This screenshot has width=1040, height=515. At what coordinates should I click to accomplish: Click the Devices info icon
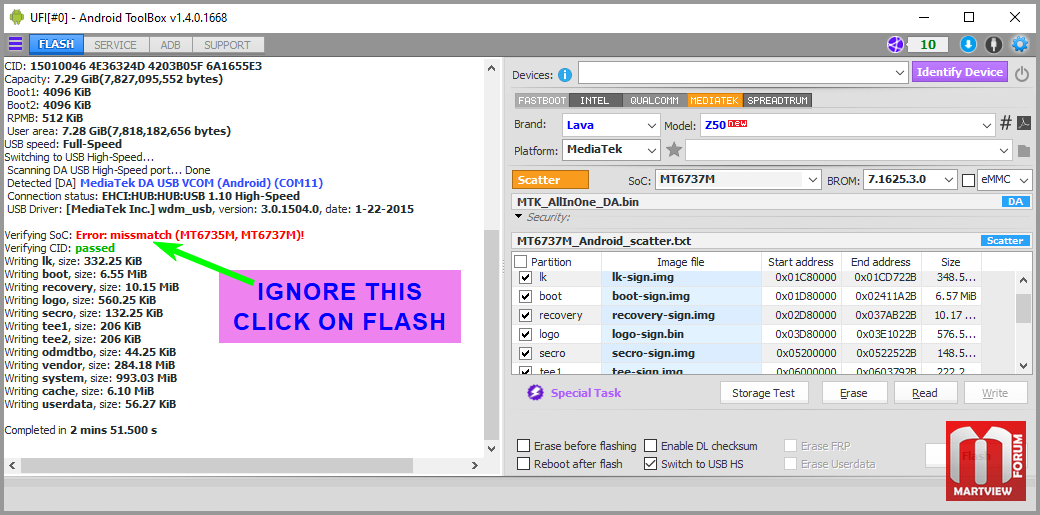(x=564, y=74)
